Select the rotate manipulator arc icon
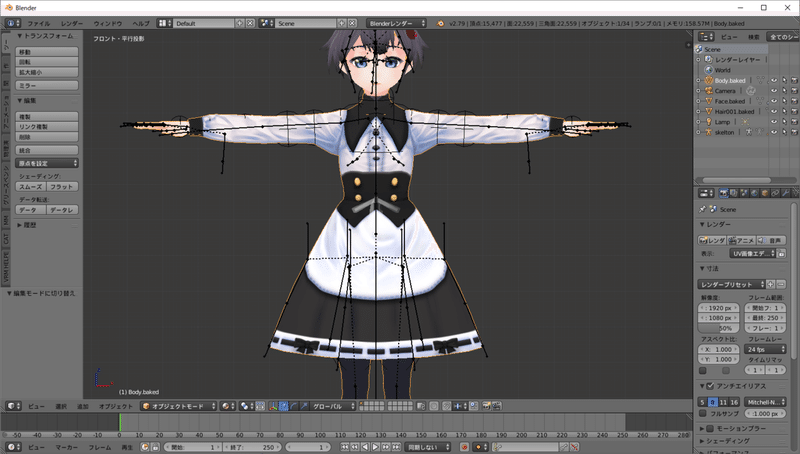The height and width of the screenshot is (454, 800). point(294,406)
